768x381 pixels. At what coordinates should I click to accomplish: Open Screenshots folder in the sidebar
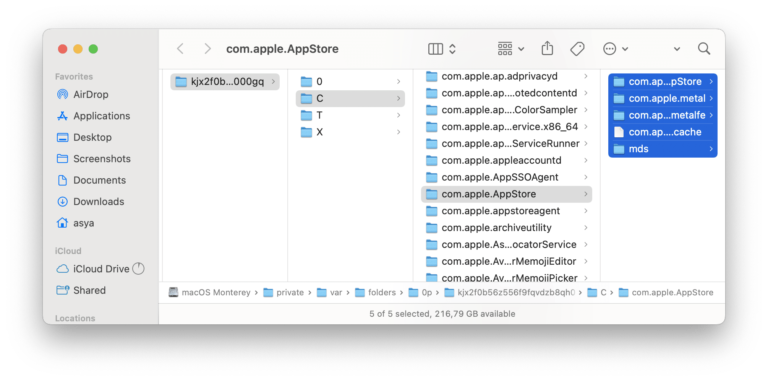(94, 159)
